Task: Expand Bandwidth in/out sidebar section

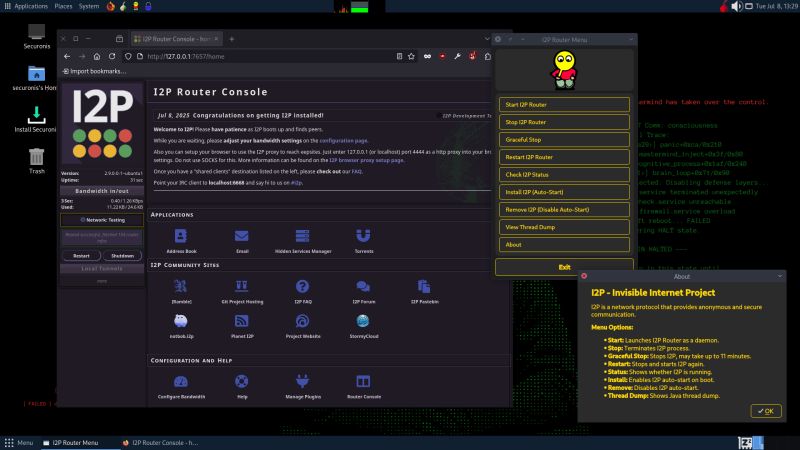Action: coord(102,191)
